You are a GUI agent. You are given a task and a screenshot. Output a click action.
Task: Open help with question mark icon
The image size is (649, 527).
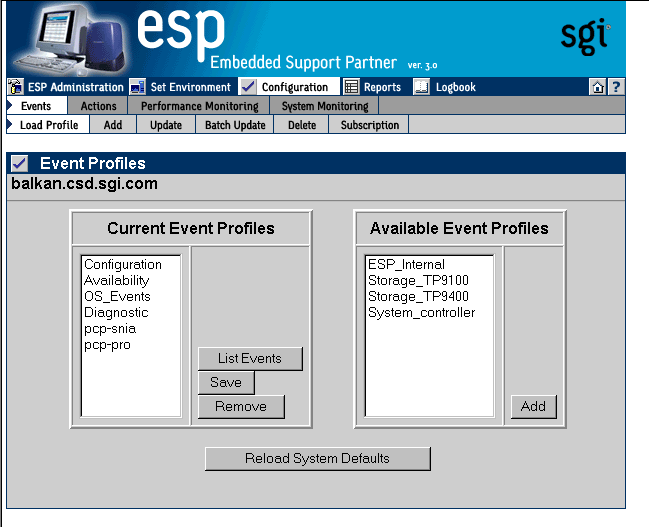click(x=616, y=87)
